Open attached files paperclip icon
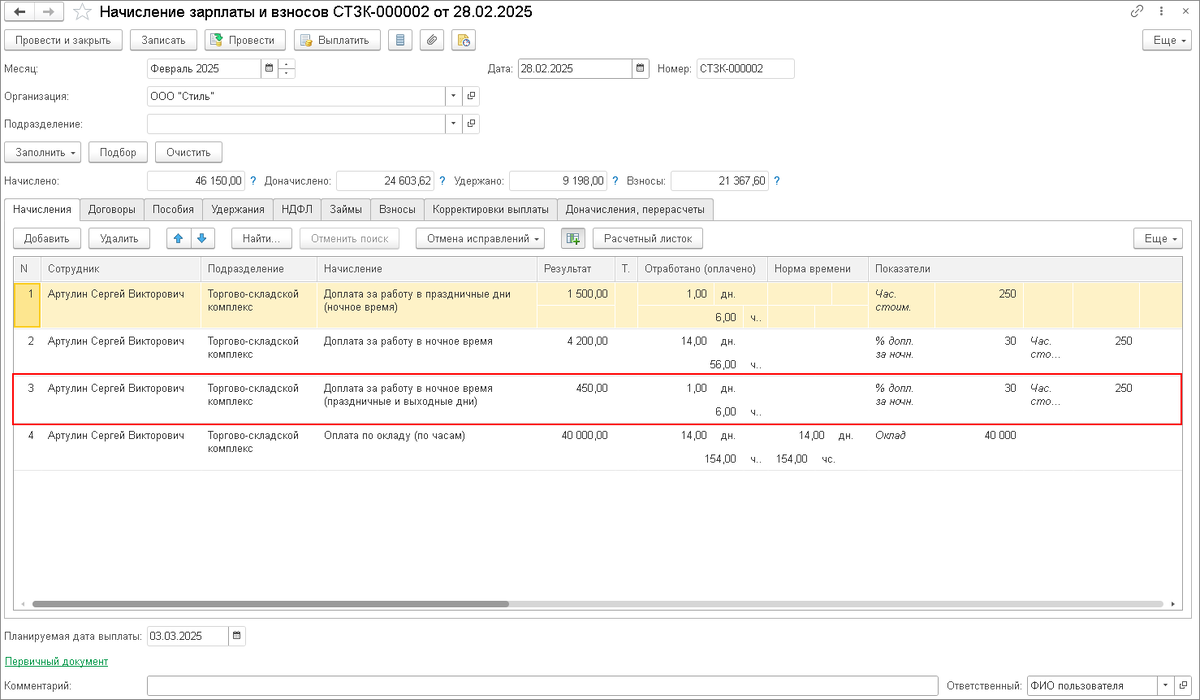The height and width of the screenshot is (700, 1200). click(x=431, y=40)
